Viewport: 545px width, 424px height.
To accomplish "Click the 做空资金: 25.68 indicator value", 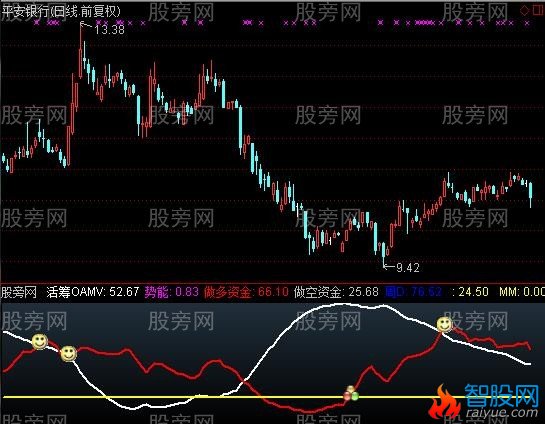I will [336, 292].
